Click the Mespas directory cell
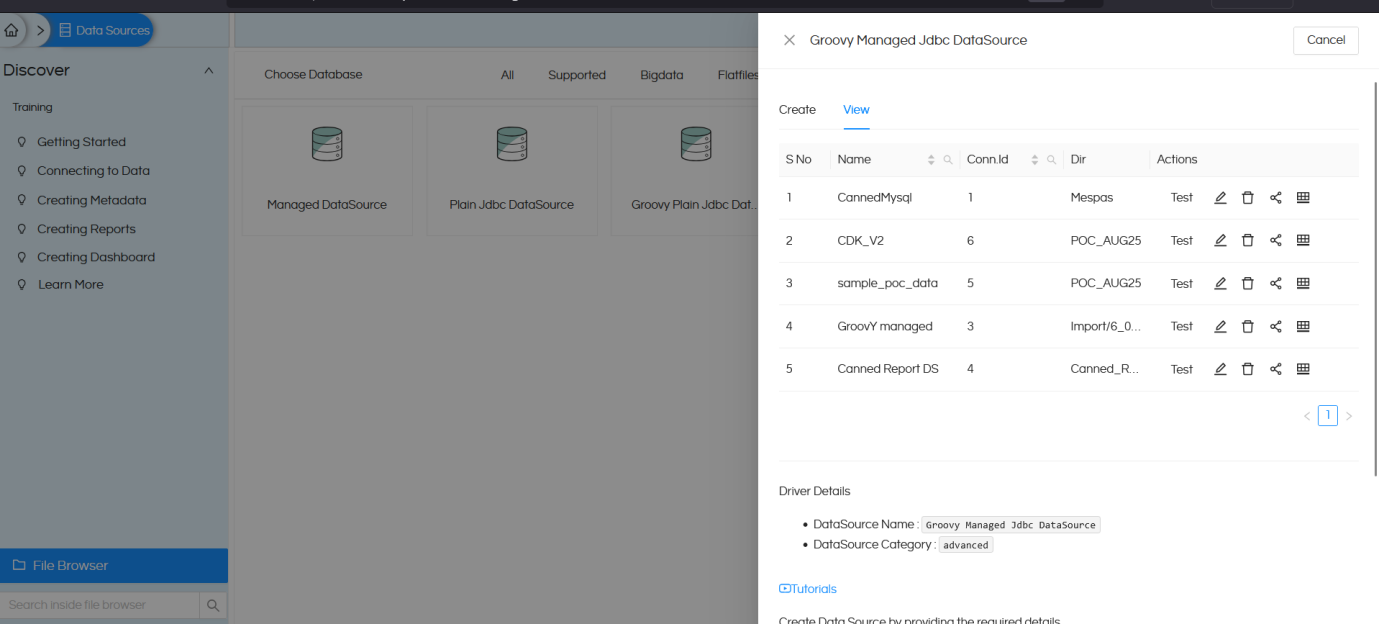 pos(1091,198)
